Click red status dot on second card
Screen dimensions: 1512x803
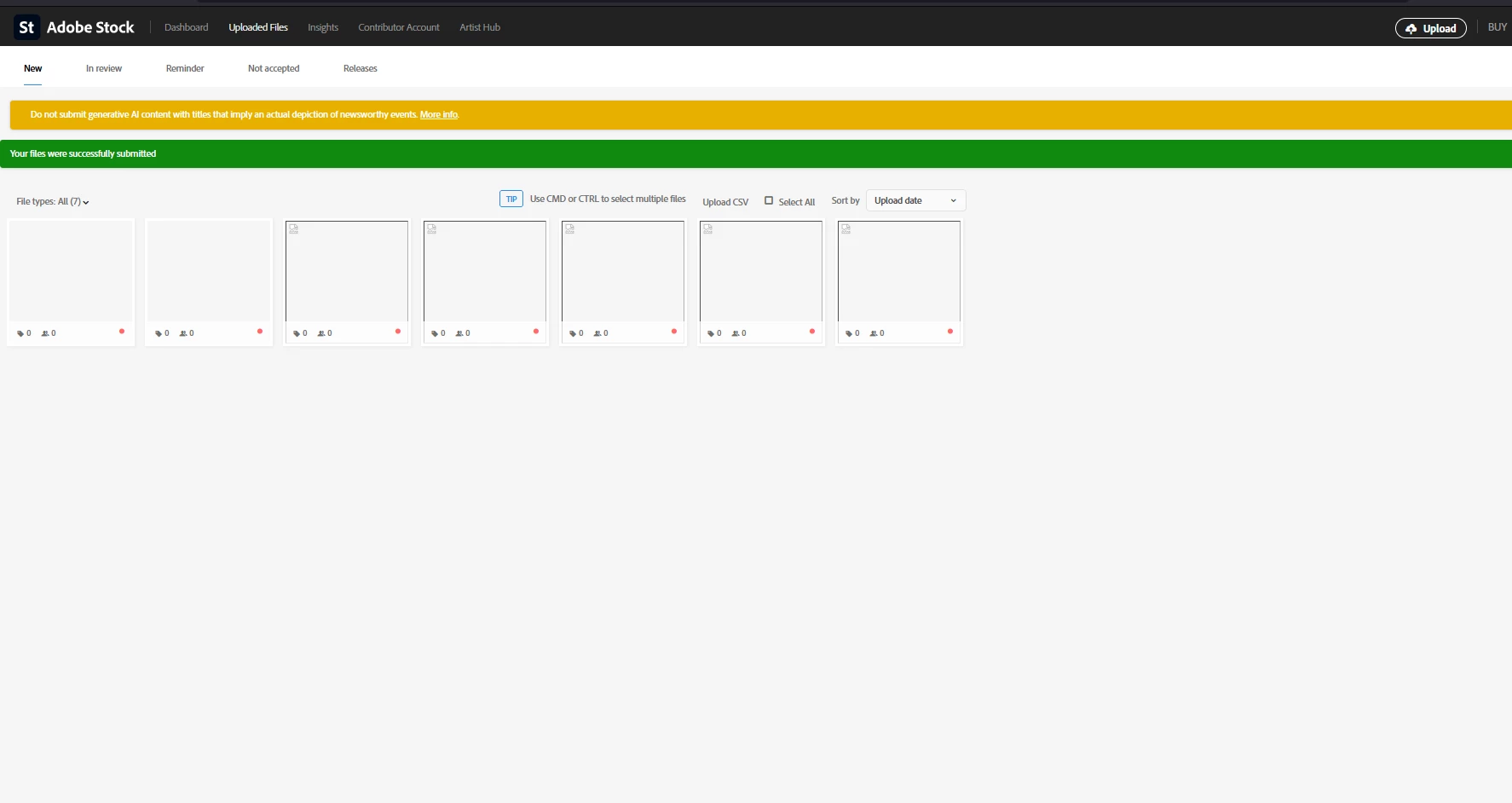(260, 331)
